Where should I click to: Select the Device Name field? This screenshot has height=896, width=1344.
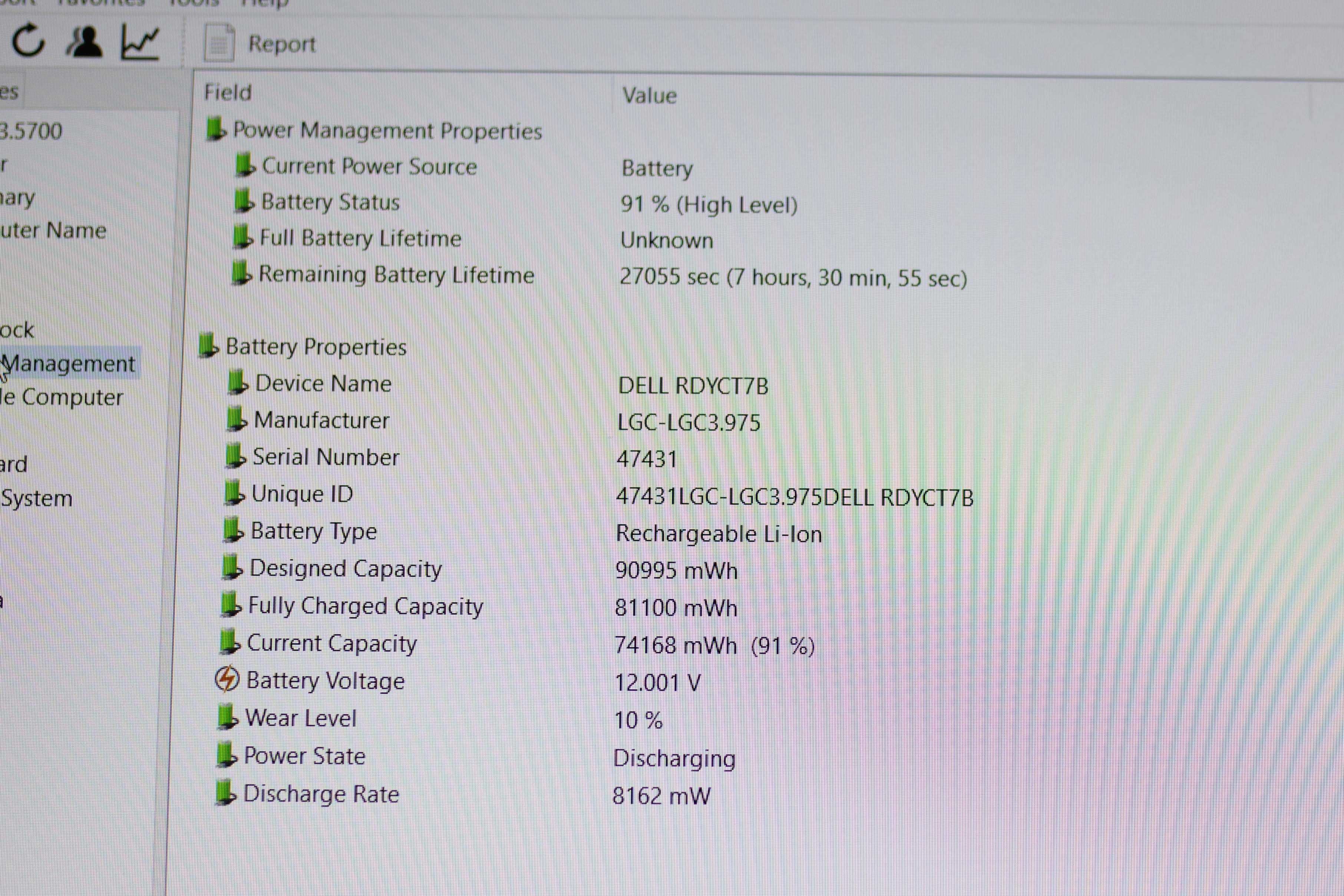pos(323,383)
